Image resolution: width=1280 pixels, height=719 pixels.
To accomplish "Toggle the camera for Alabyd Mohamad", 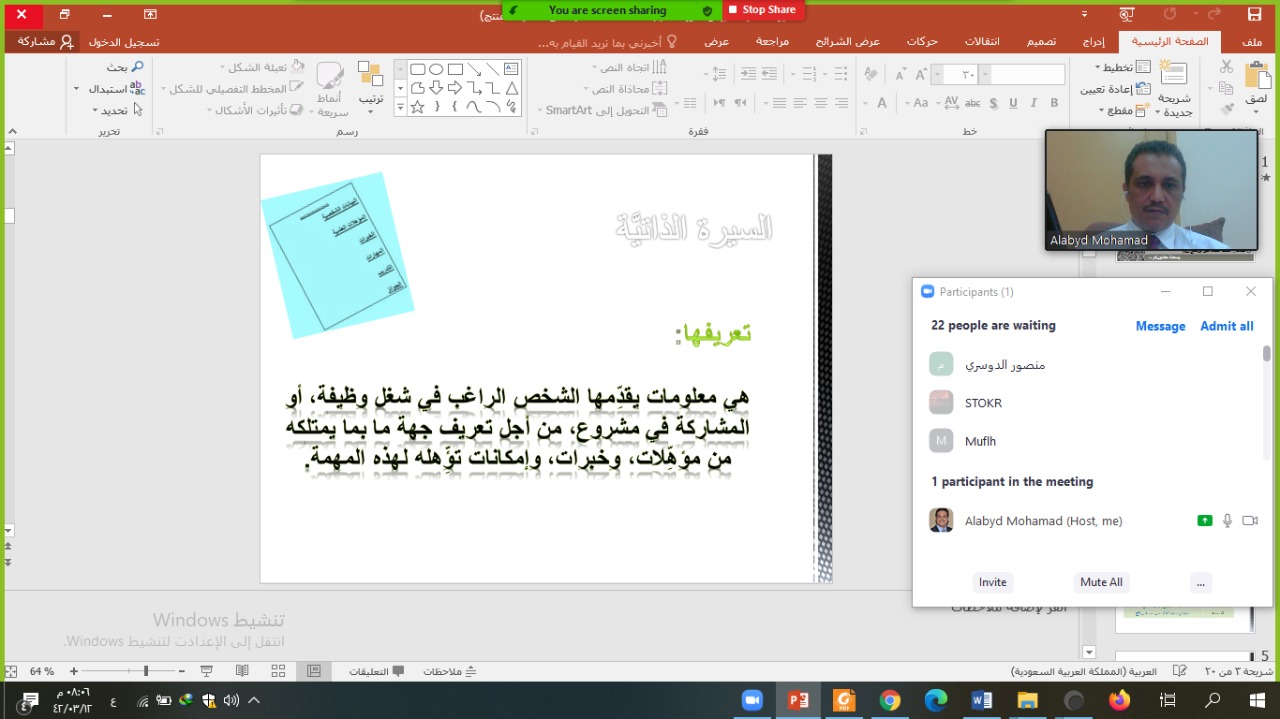I will [x=1249, y=521].
